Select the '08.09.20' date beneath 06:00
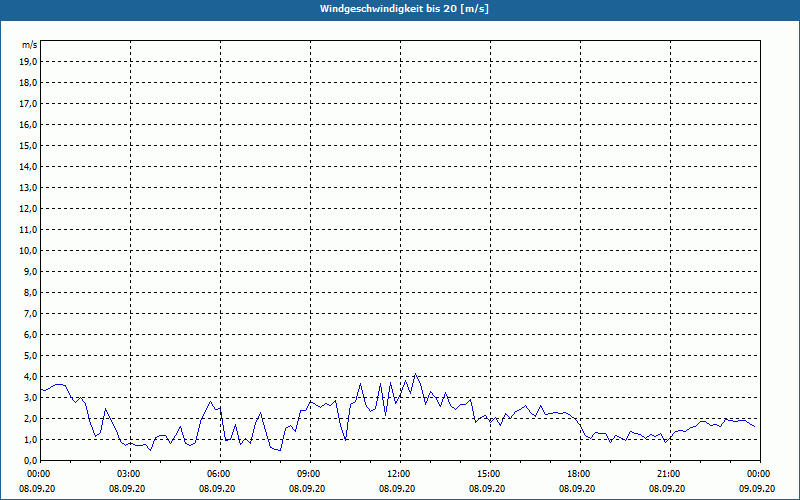Viewport: 800px width, 500px height. click(x=217, y=489)
